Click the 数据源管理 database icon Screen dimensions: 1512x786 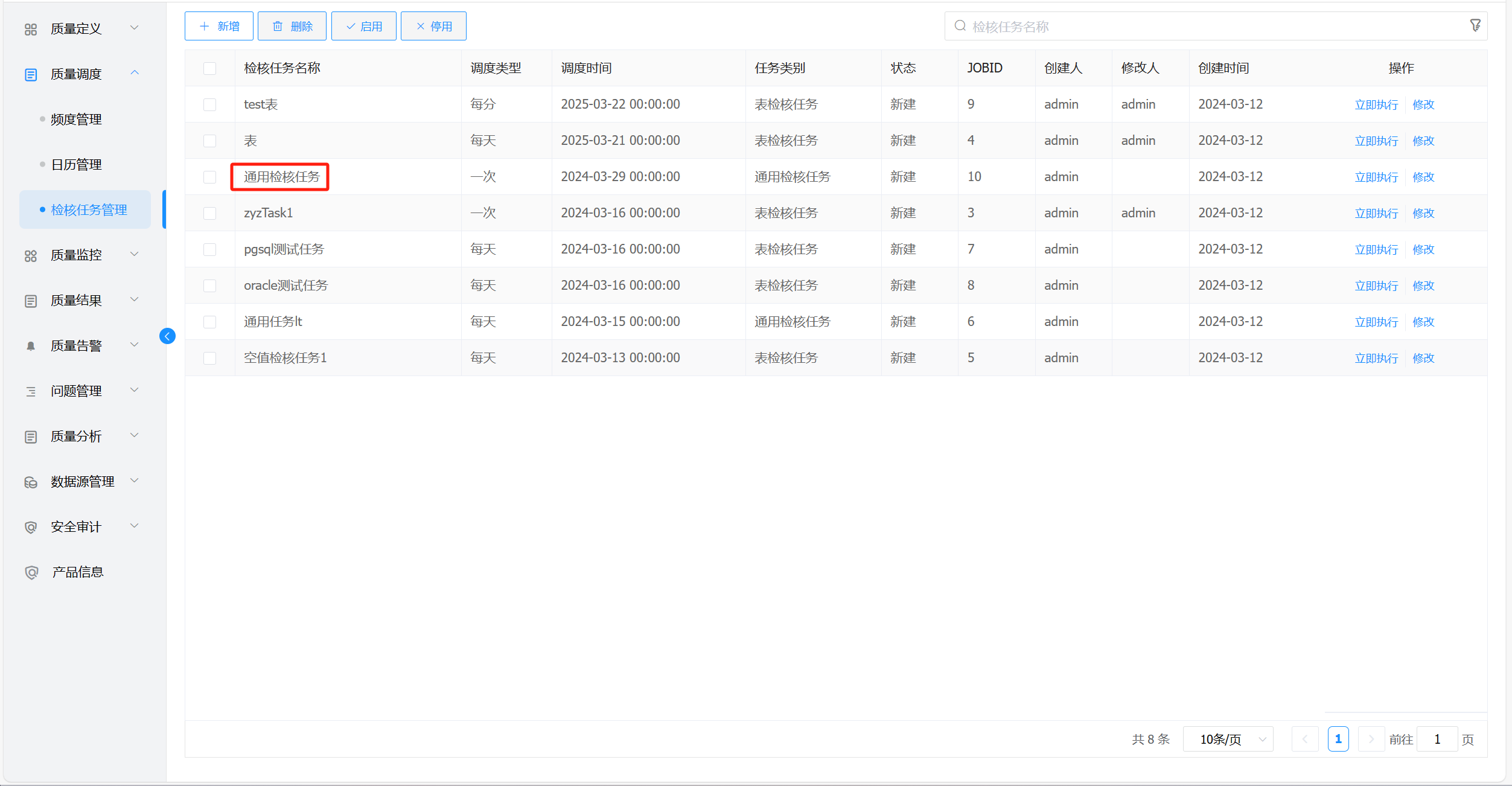31,482
